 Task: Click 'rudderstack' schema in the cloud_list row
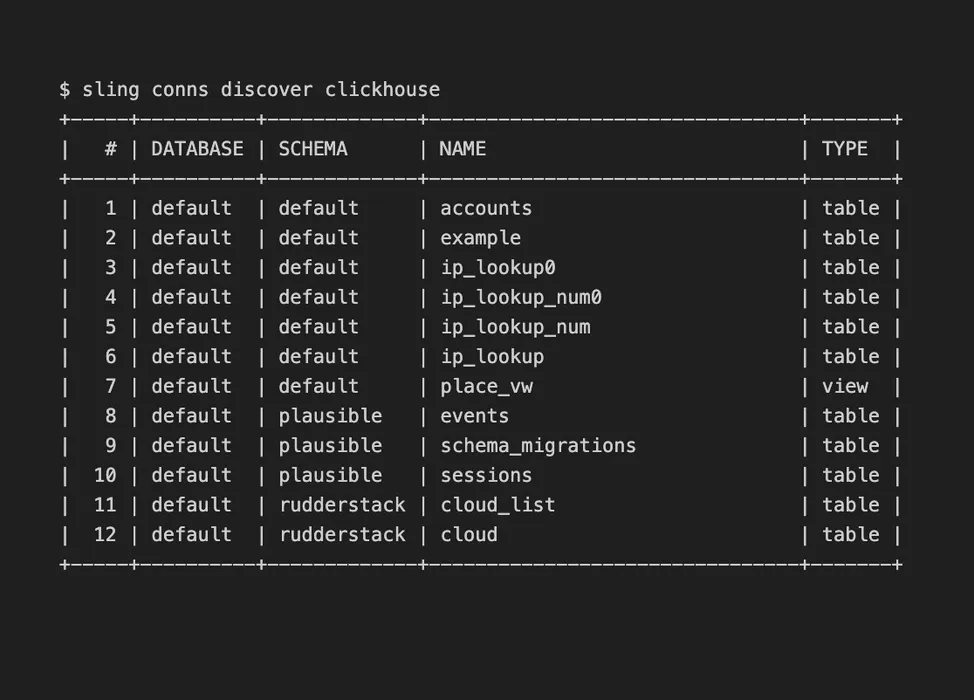342,505
